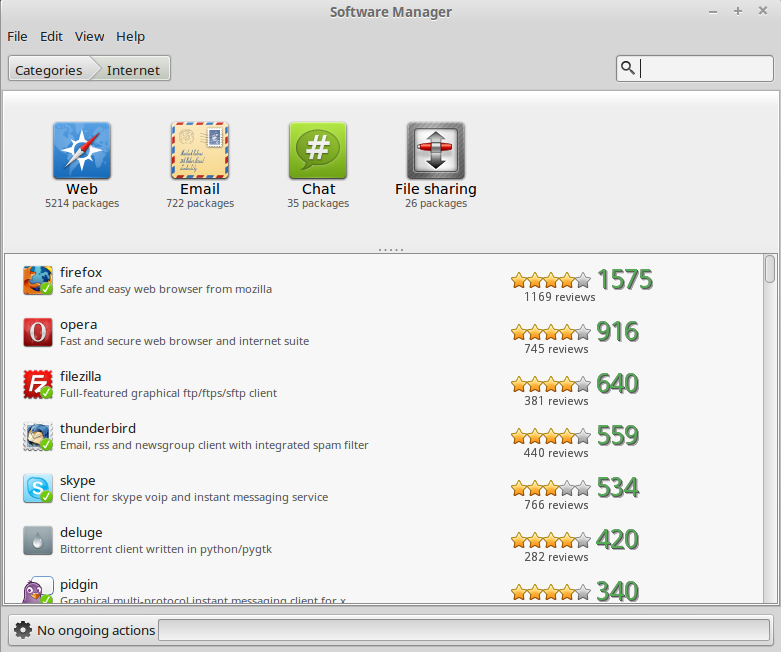781x652 pixels.
Task: Select the pidgin application icon
Action: [38, 590]
